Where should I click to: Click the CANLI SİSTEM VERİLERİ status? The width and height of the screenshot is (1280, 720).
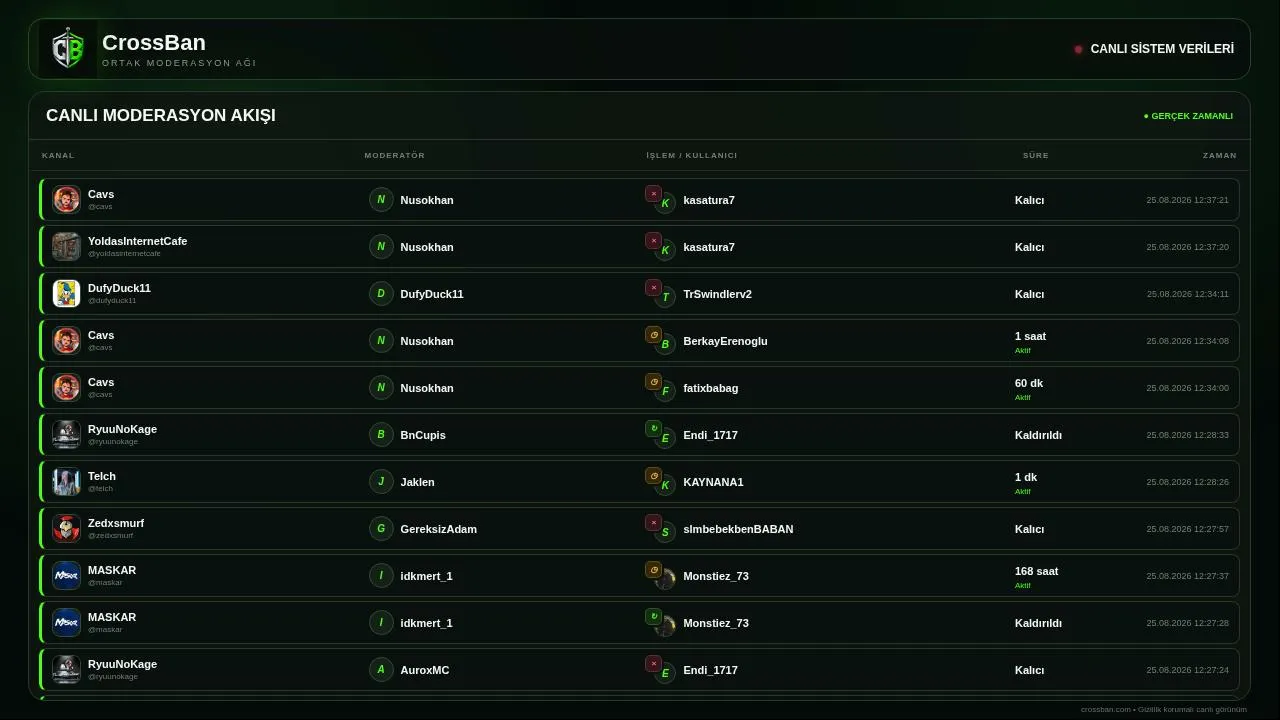click(1154, 49)
